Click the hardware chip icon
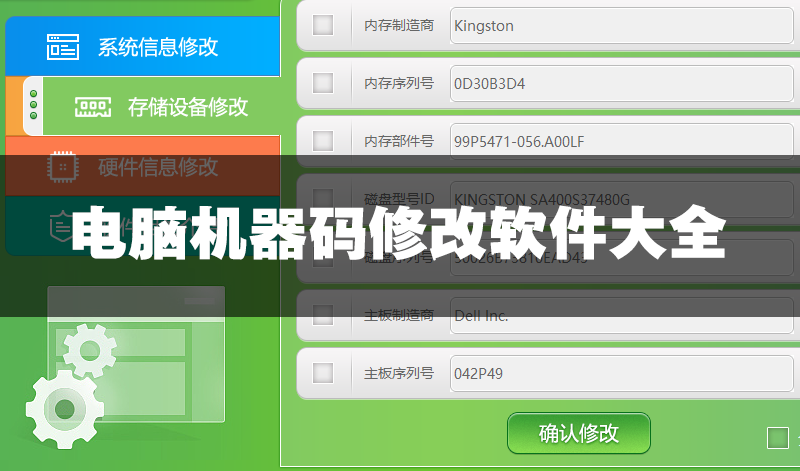 [63, 166]
